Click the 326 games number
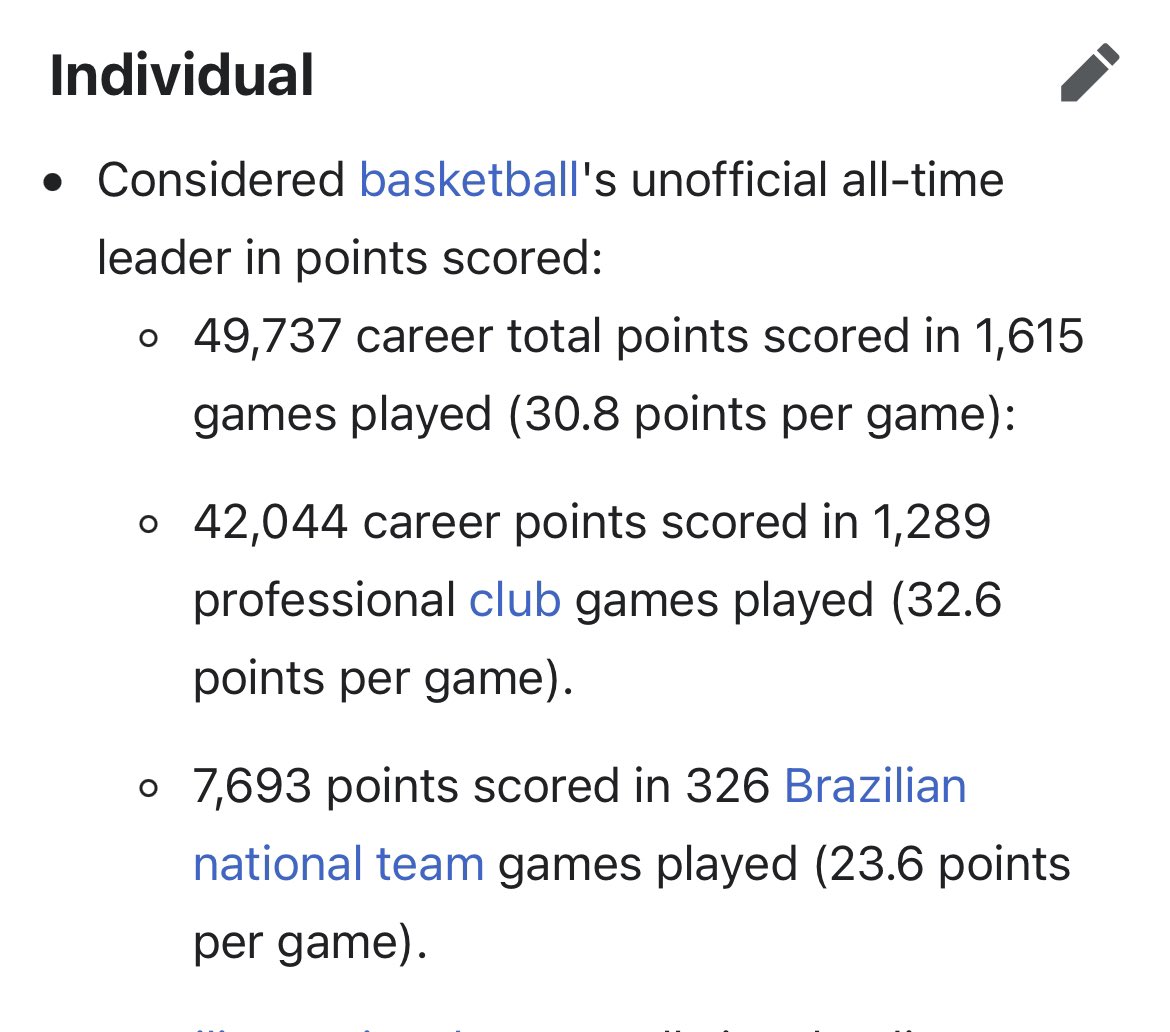The height and width of the screenshot is (1032, 1170). pos(728,786)
